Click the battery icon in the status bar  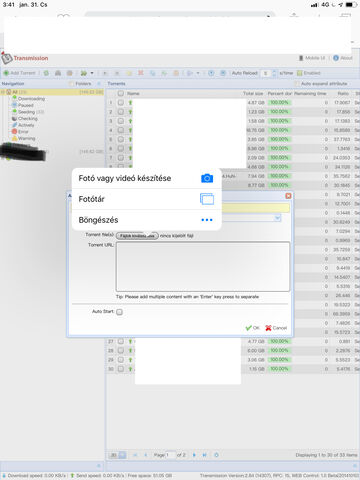351,5
